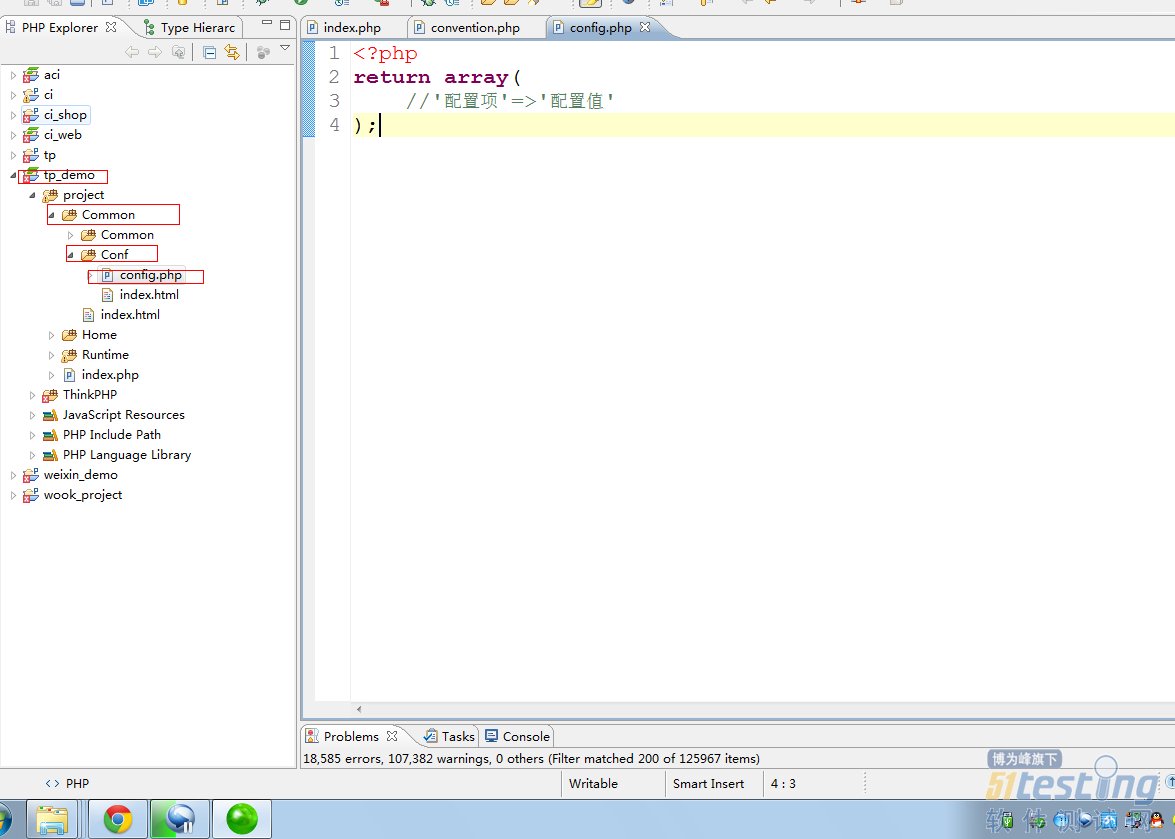Click the green ball application taskbar icon
Viewport: 1175px width, 839px height.
[x=242, y=819]
